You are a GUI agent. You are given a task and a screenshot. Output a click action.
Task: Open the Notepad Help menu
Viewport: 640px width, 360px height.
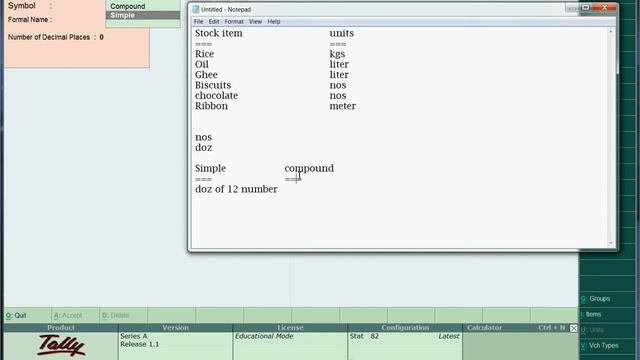pyautogui.click(x=274, y=22)
